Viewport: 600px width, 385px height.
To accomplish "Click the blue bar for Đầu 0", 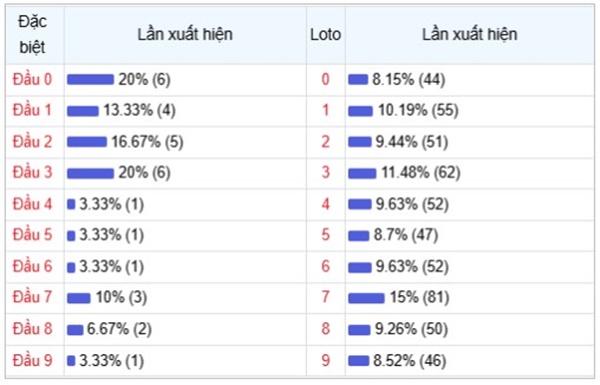I will (90, 80).
